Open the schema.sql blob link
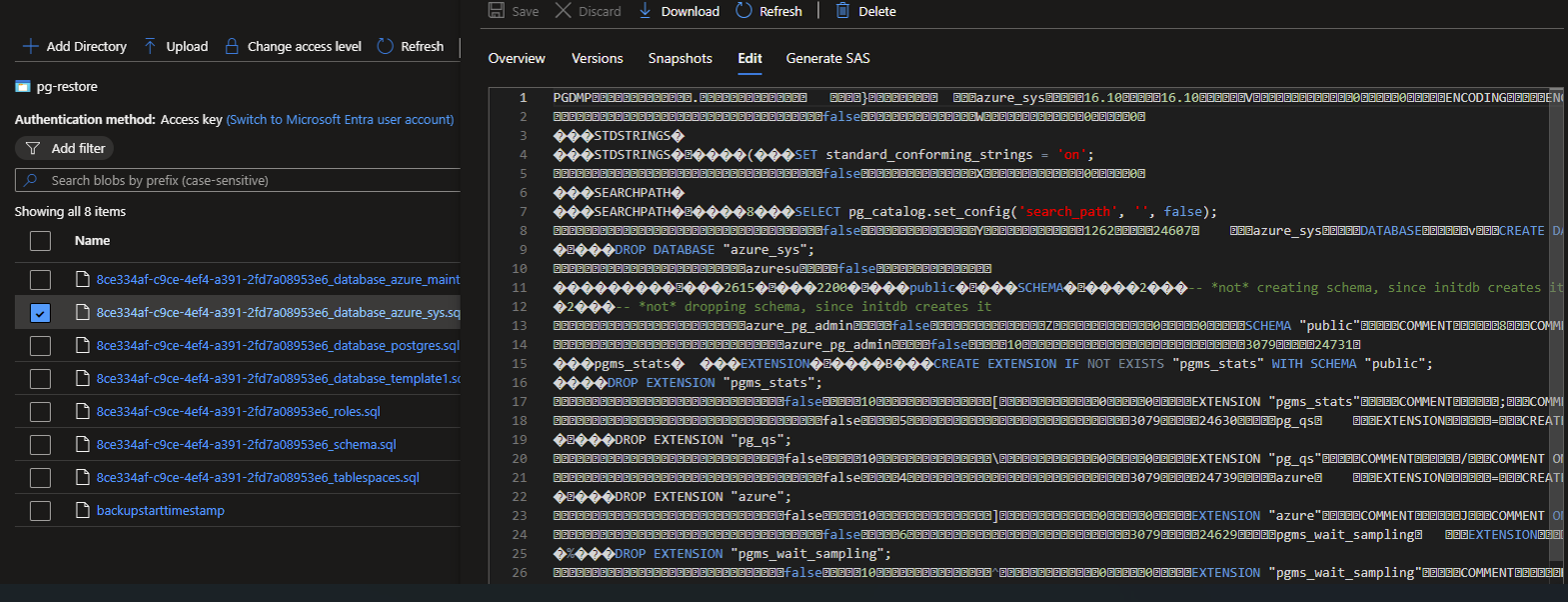The image size is (1568, 602). pos(246,444)
